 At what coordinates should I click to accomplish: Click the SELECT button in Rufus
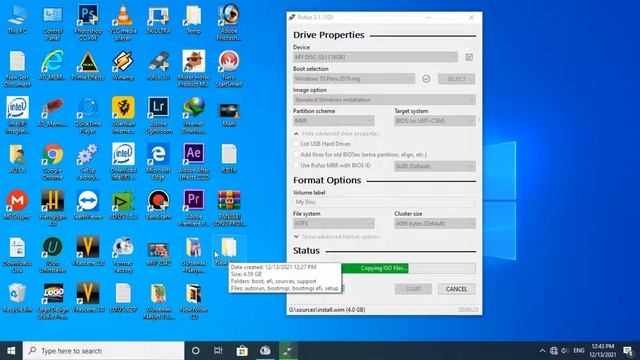tap(456, 79)
